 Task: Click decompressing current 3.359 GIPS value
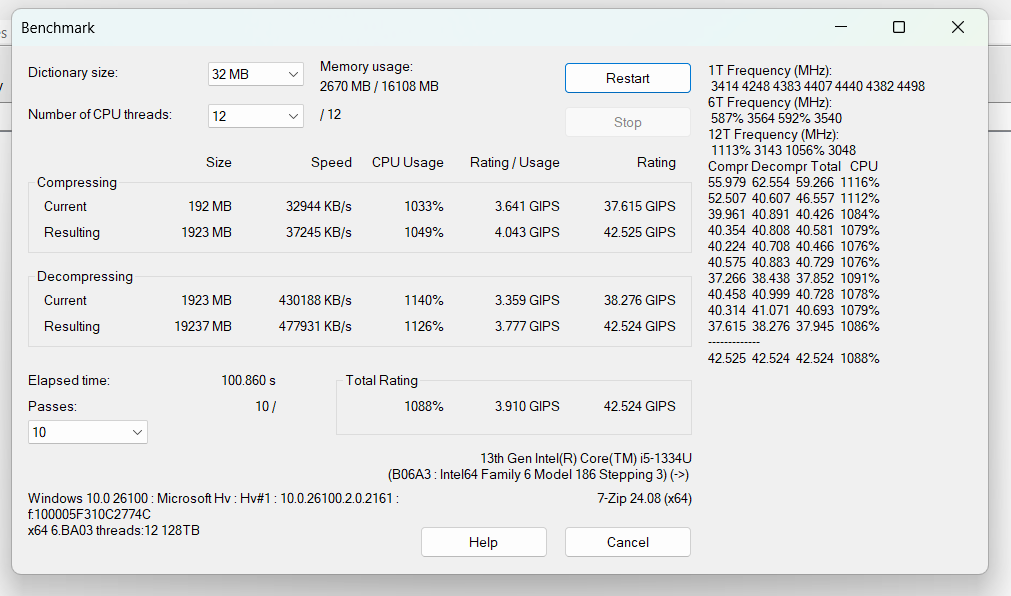point(527,301)
